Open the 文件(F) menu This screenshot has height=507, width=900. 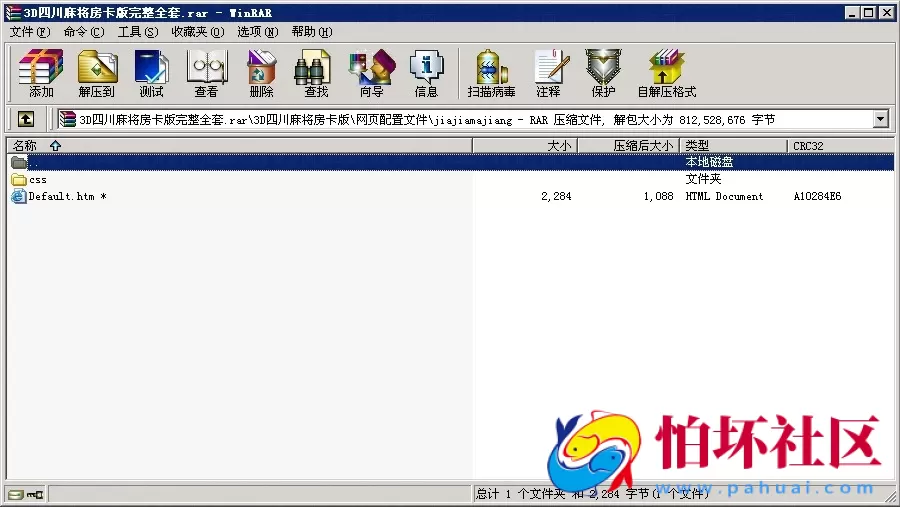pyautogui.click(x=30, y=32)
